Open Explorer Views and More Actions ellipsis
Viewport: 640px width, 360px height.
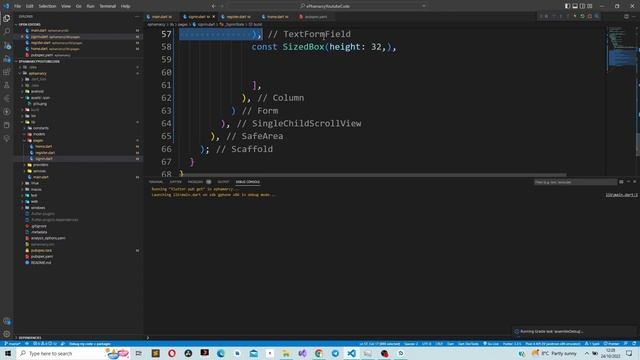pos(137,17)
